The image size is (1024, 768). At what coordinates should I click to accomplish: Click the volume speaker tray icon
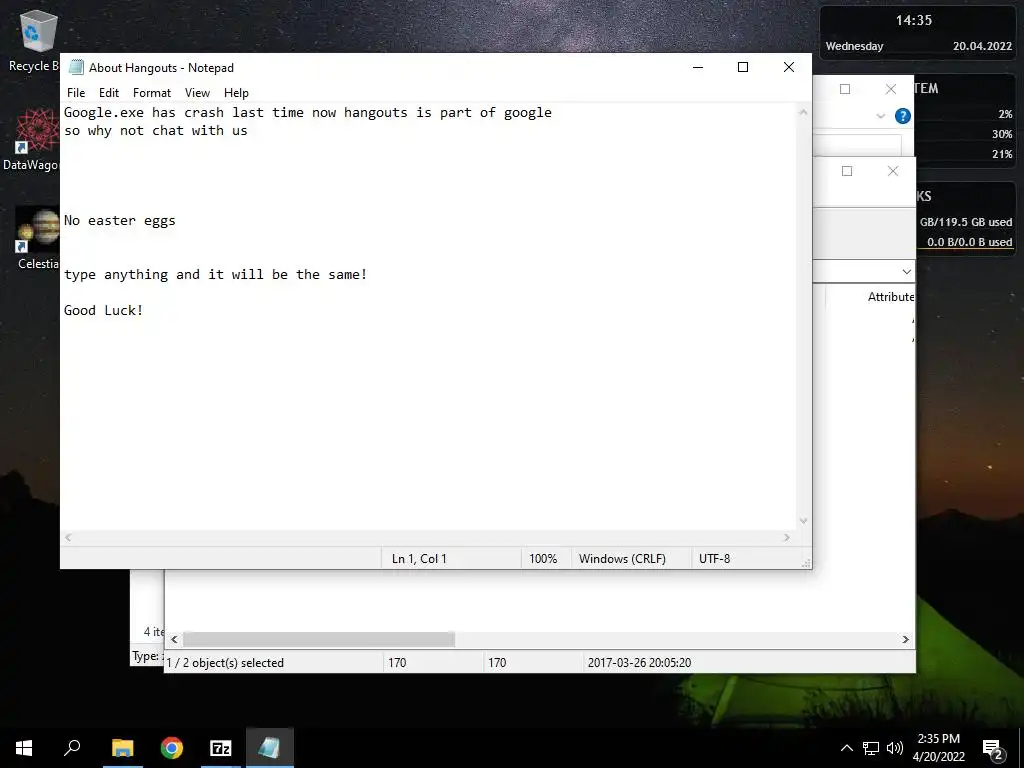[x=895, y=748]
